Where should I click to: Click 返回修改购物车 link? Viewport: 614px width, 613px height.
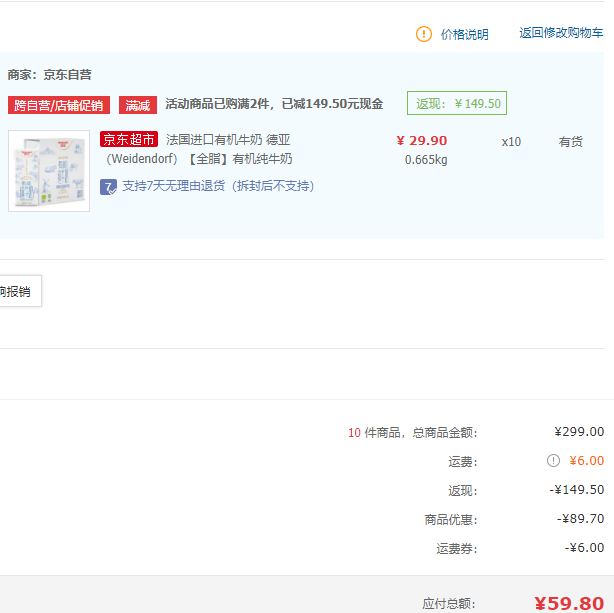click(x=561, y=33)
